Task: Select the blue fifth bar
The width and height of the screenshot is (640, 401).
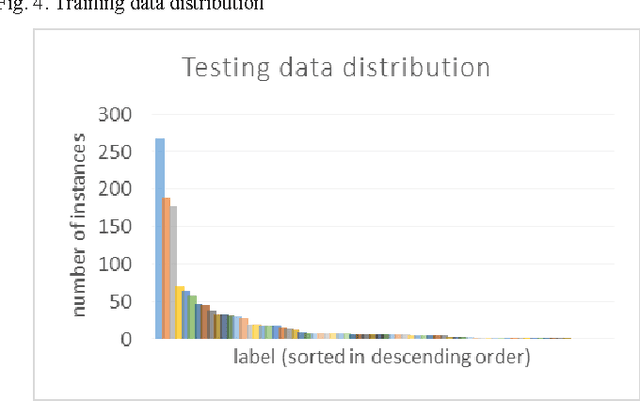Action: pyautogui.click(x=186, y=315)
